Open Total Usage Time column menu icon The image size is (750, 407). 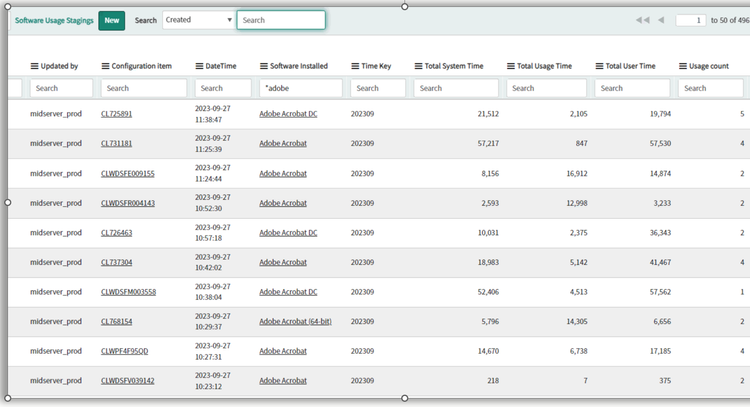(511, 66)
